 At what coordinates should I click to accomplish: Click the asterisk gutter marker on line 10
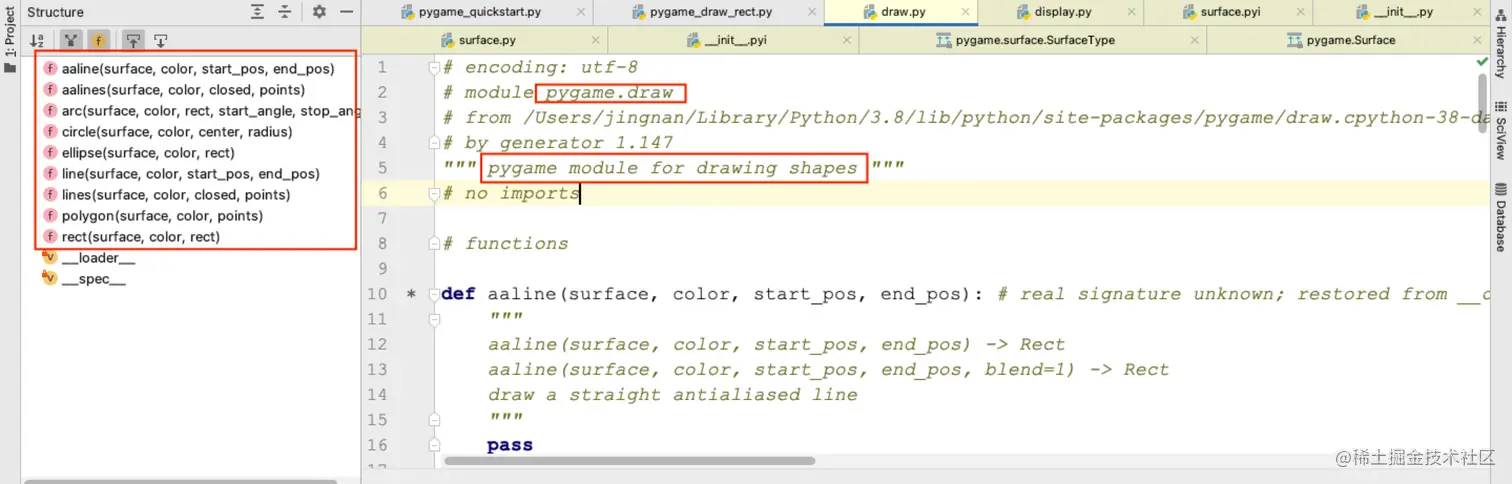[411, 295]
